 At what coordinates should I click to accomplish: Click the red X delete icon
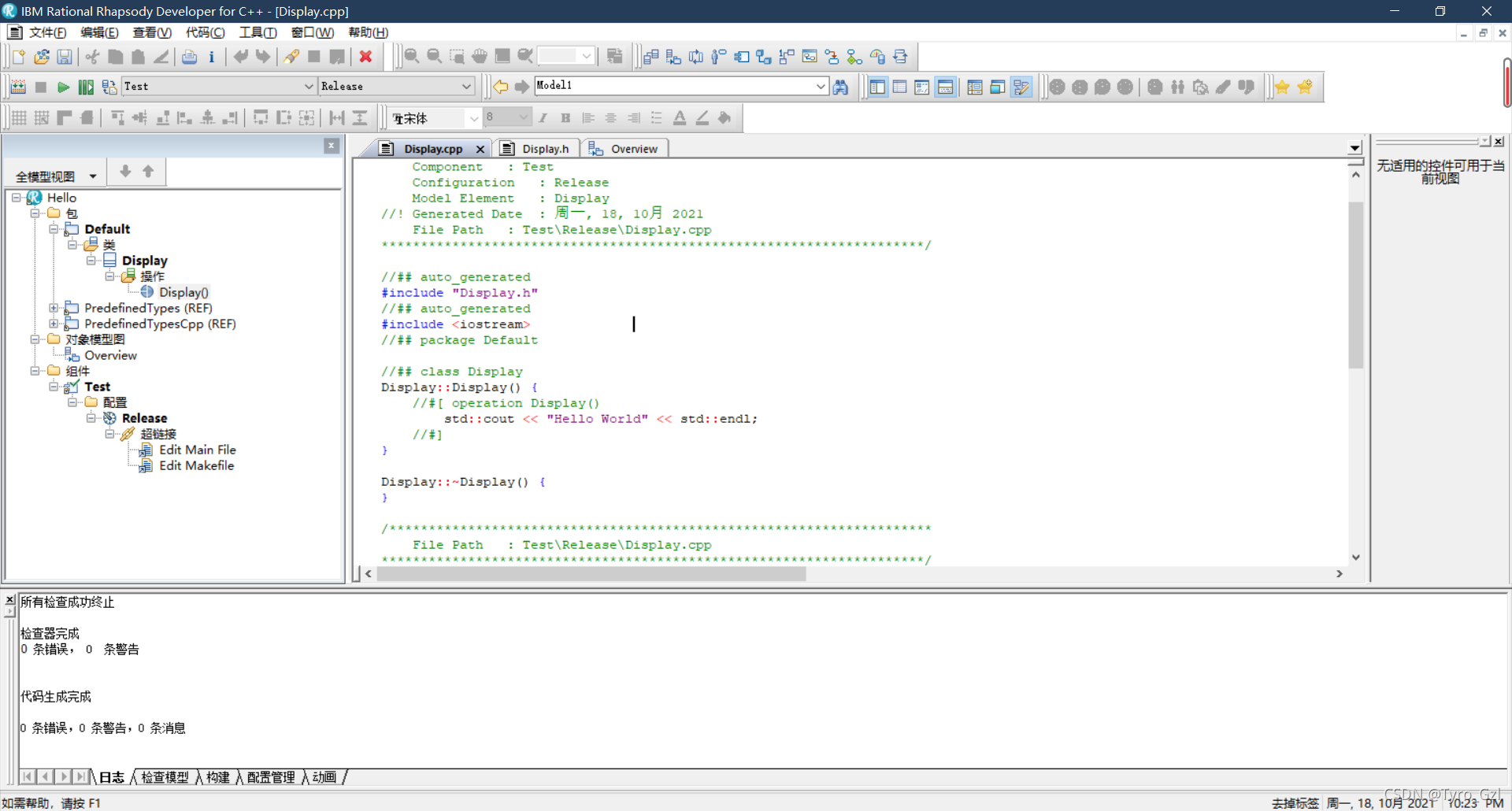[x=365, y=57]
